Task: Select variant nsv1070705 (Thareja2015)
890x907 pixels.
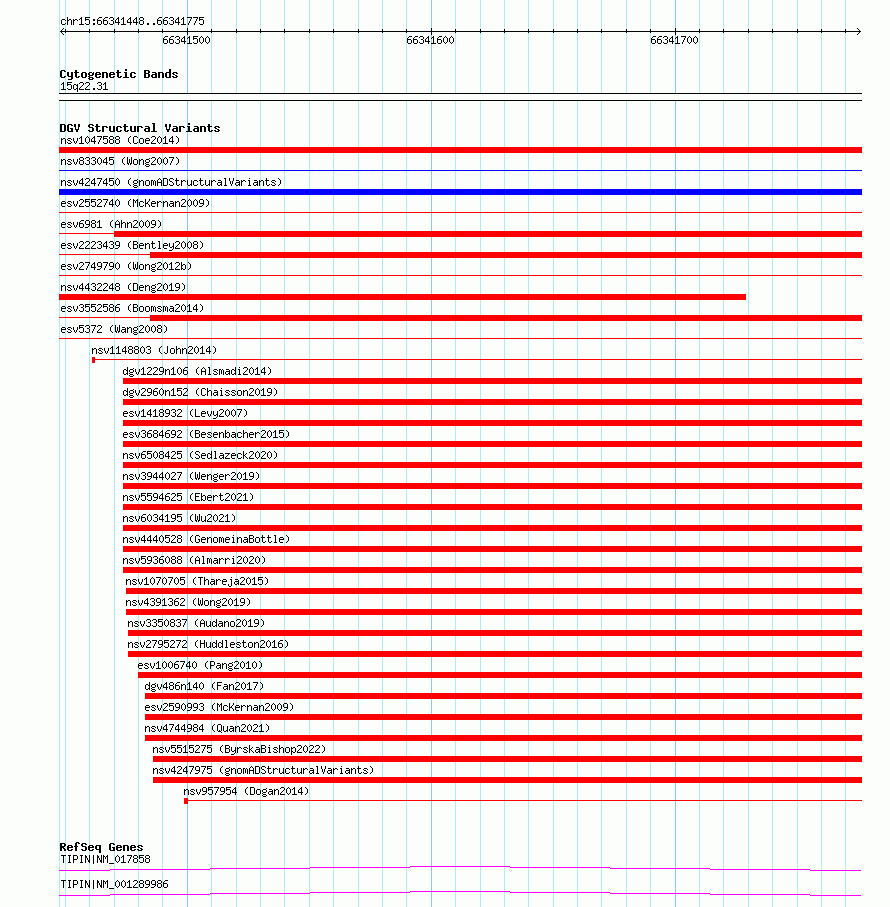Action: click(197, 581)
